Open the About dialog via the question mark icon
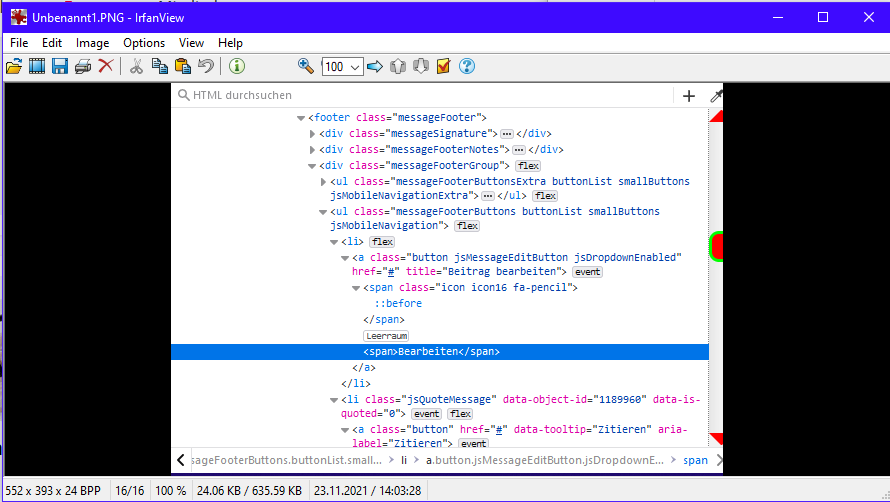Viewport: 890px width, 502px height. pos(466,66)
